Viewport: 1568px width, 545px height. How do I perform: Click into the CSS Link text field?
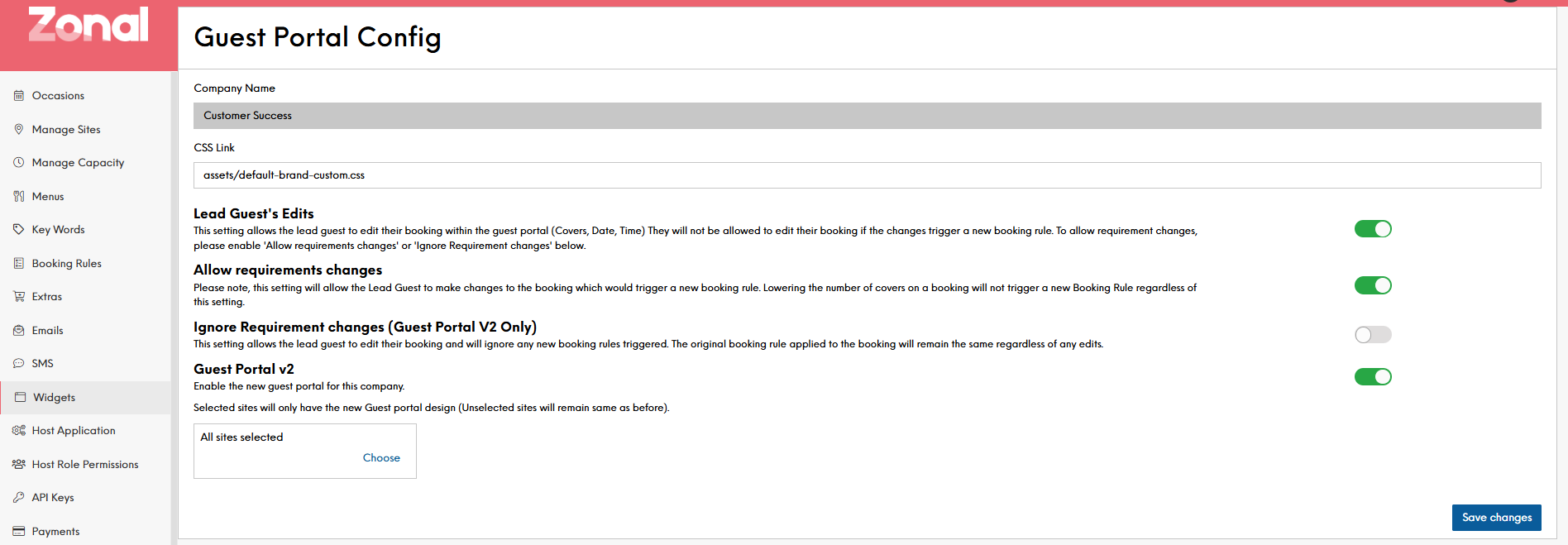click(x=867, y=175)
